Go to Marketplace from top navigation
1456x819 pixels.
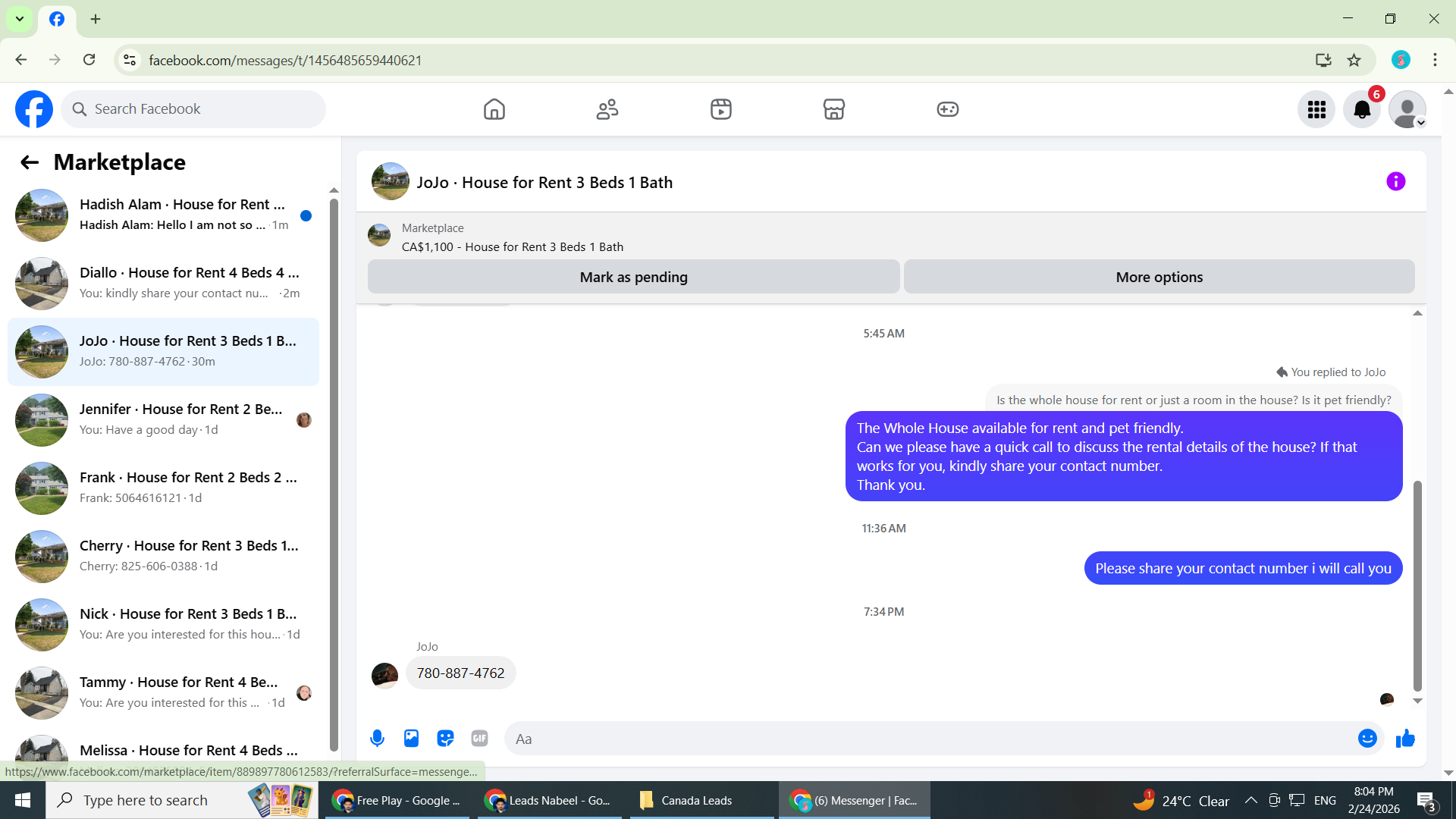[833, 109]
